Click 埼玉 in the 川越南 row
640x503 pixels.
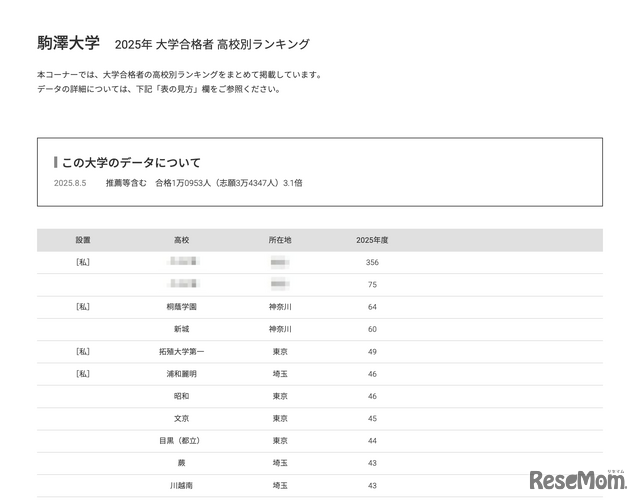pyautogui.click(x=280, y=485)
